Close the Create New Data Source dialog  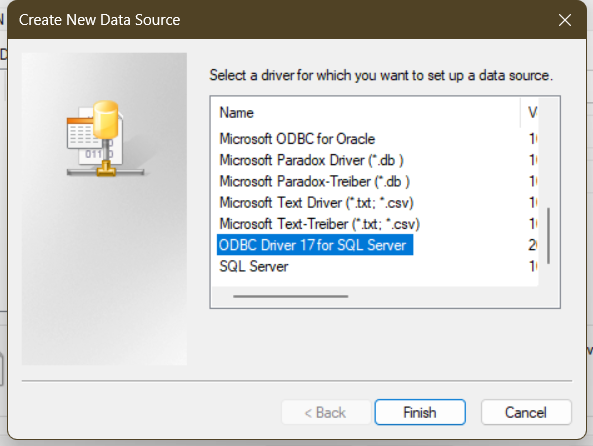565,20
